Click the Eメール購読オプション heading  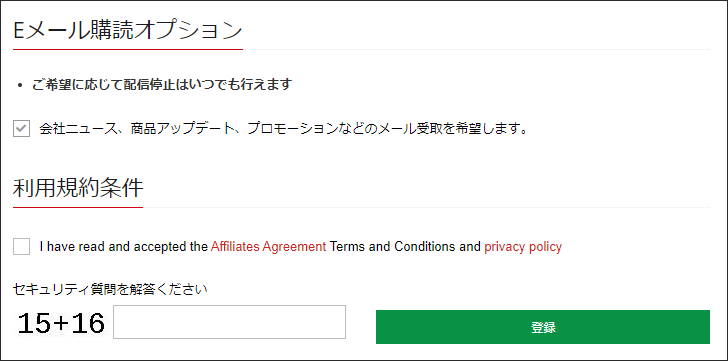pos(128,32)
